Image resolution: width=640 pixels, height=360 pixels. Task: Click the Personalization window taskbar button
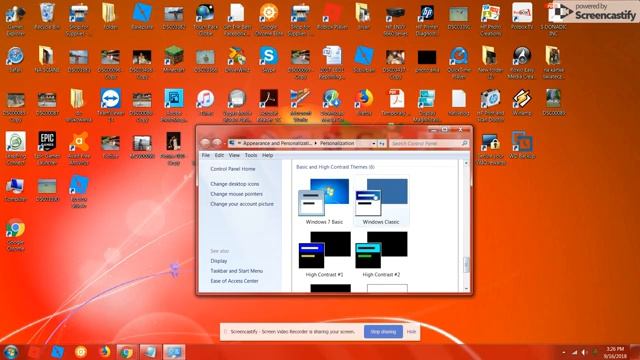coord(174,352)
